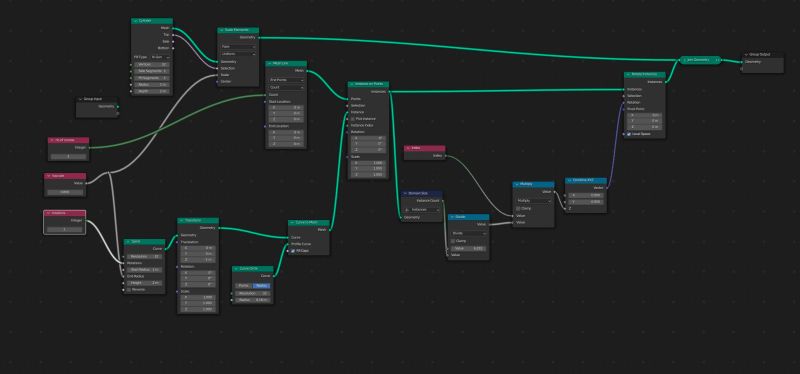Viewport: 800px width, 374px height.
Task: Click the Resolution field in Curve Circle node
Action: tap(253, 293)
